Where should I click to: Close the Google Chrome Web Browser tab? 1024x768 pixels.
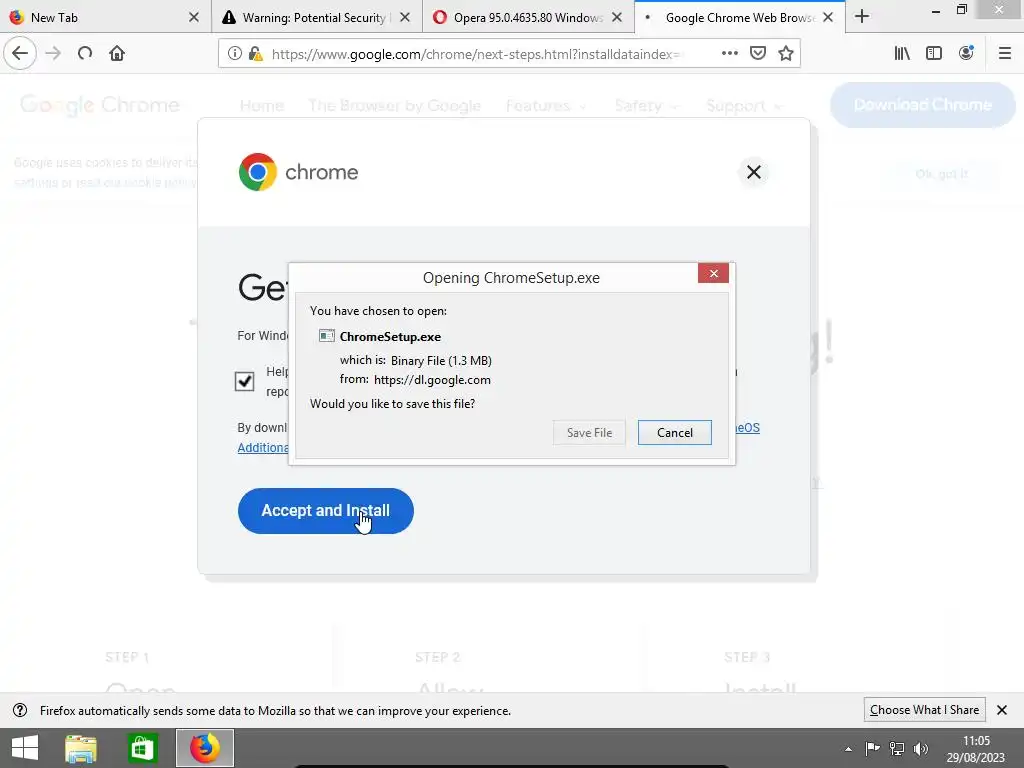828,17
